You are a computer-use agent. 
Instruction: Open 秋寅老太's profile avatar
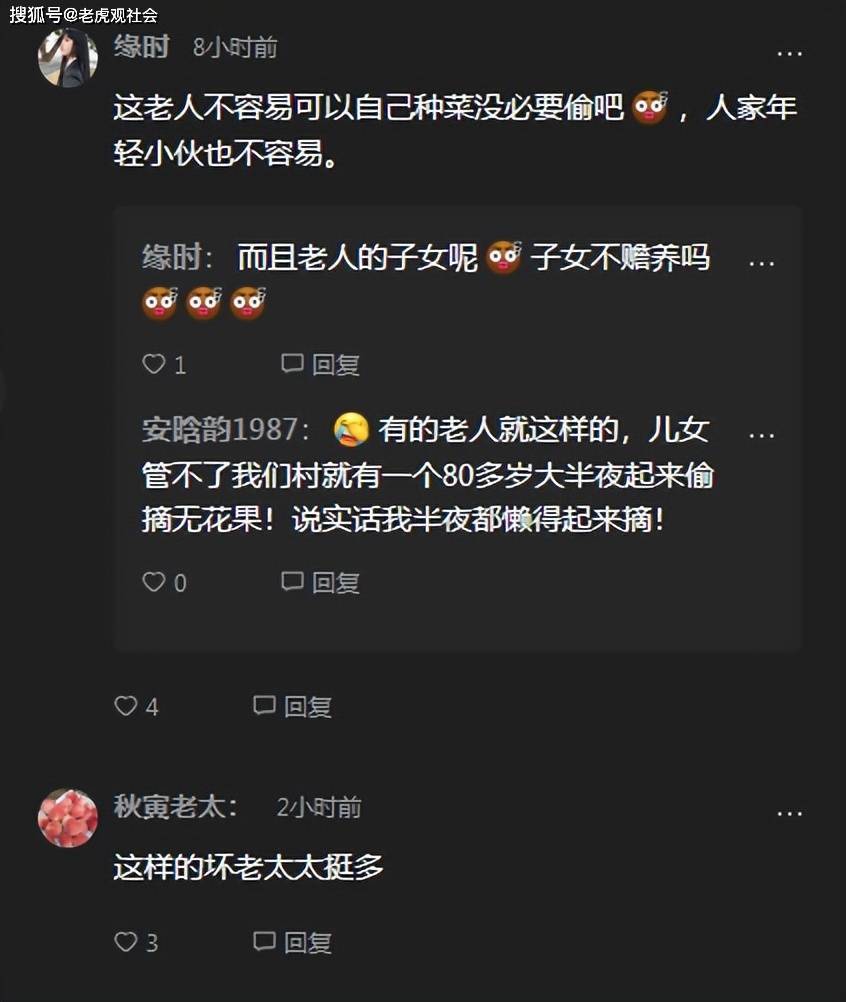click(x=68, y=818)
